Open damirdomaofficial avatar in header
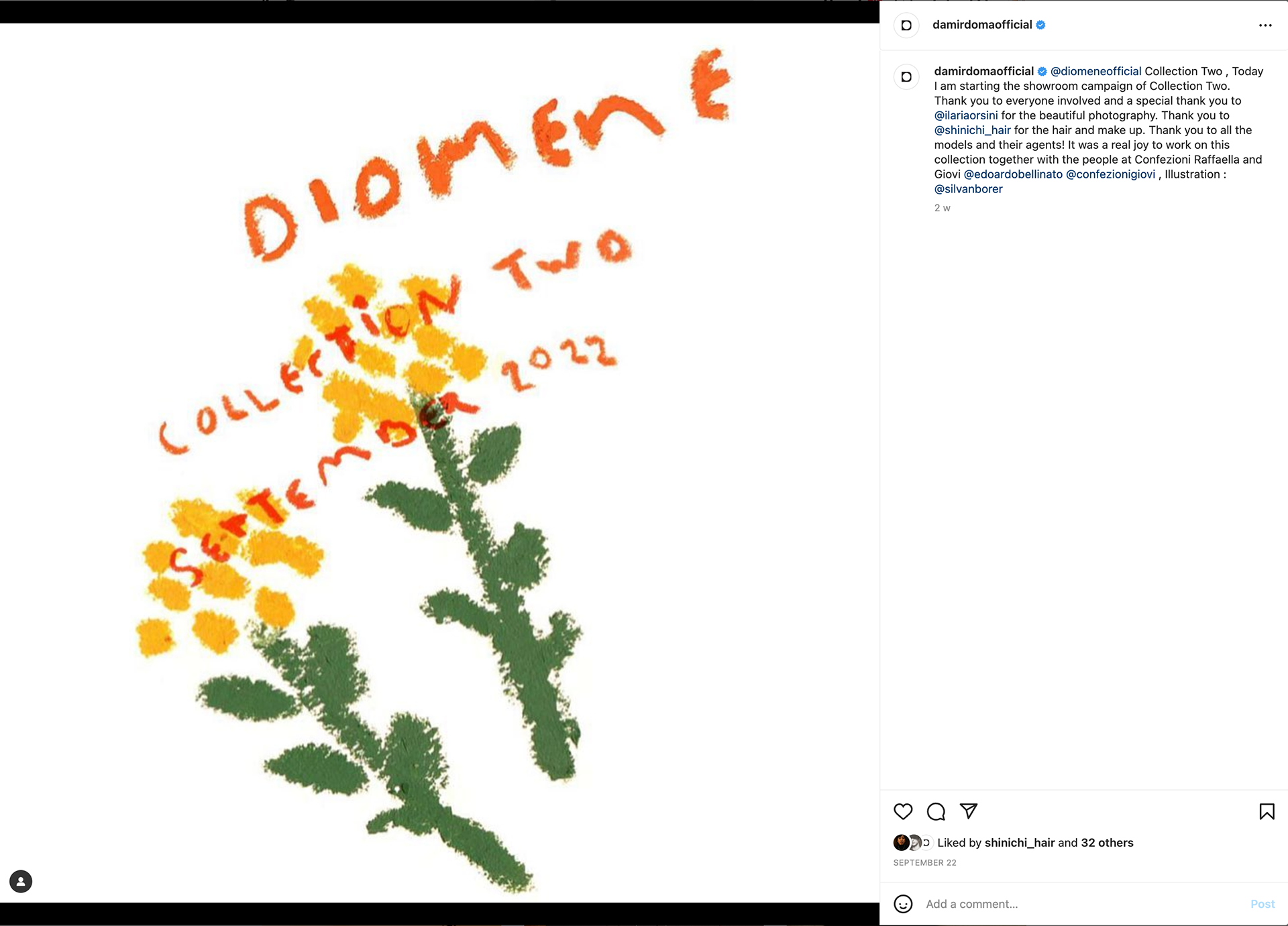Image resolution: width=1288 pixels, height=926 pixels. [906, 25]
